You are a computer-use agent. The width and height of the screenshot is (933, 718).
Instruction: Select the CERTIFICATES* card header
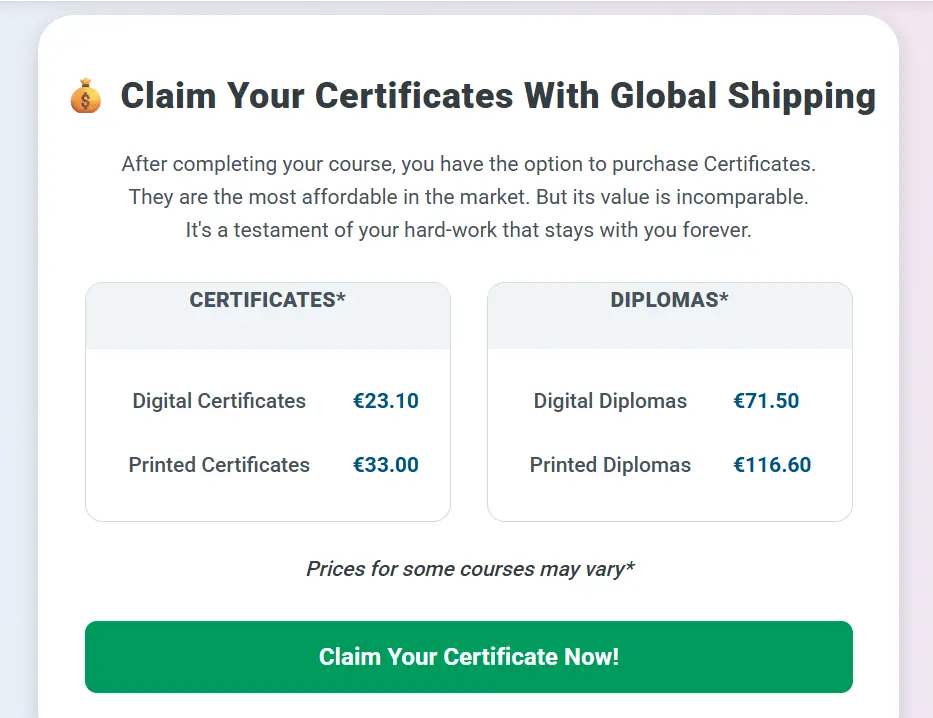[267, 300]
